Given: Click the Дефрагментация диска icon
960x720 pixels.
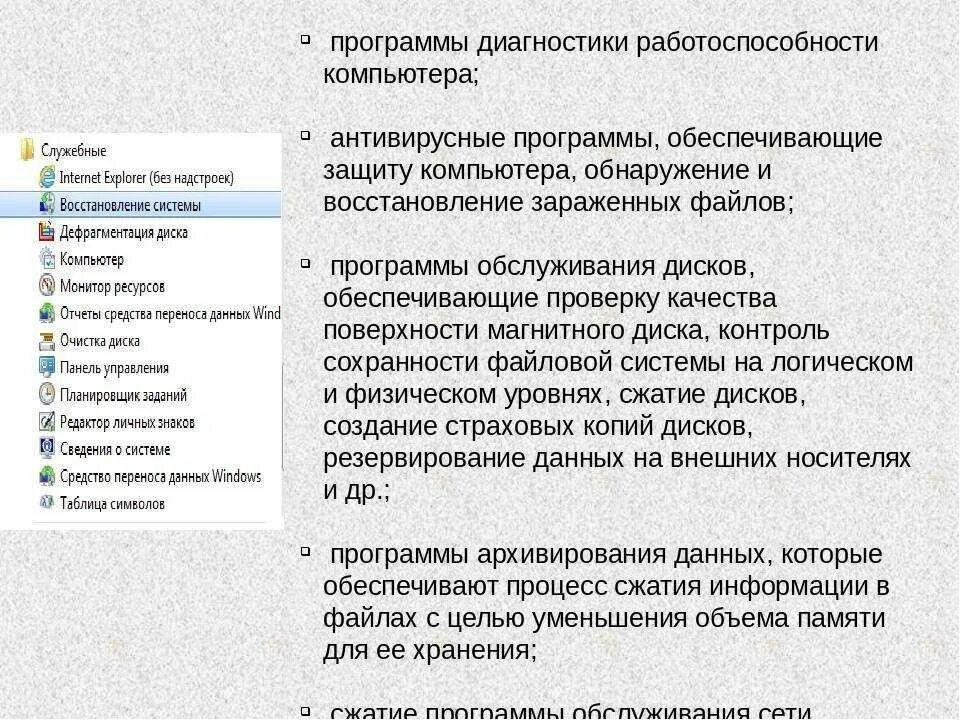Looking at the screenshot, I should coord(47,232).
